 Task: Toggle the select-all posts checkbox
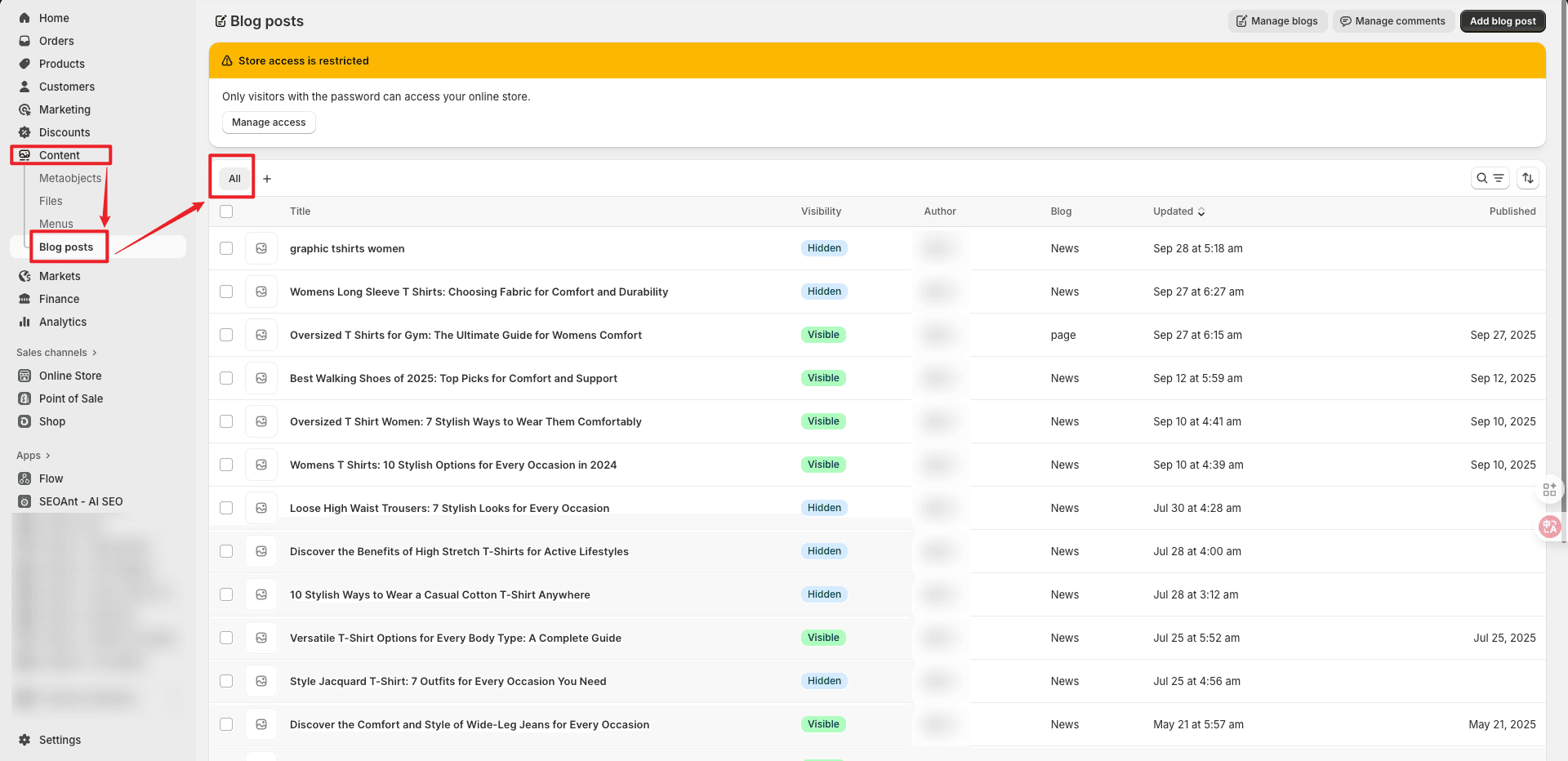pyautogui.click(x=226, y=211)
